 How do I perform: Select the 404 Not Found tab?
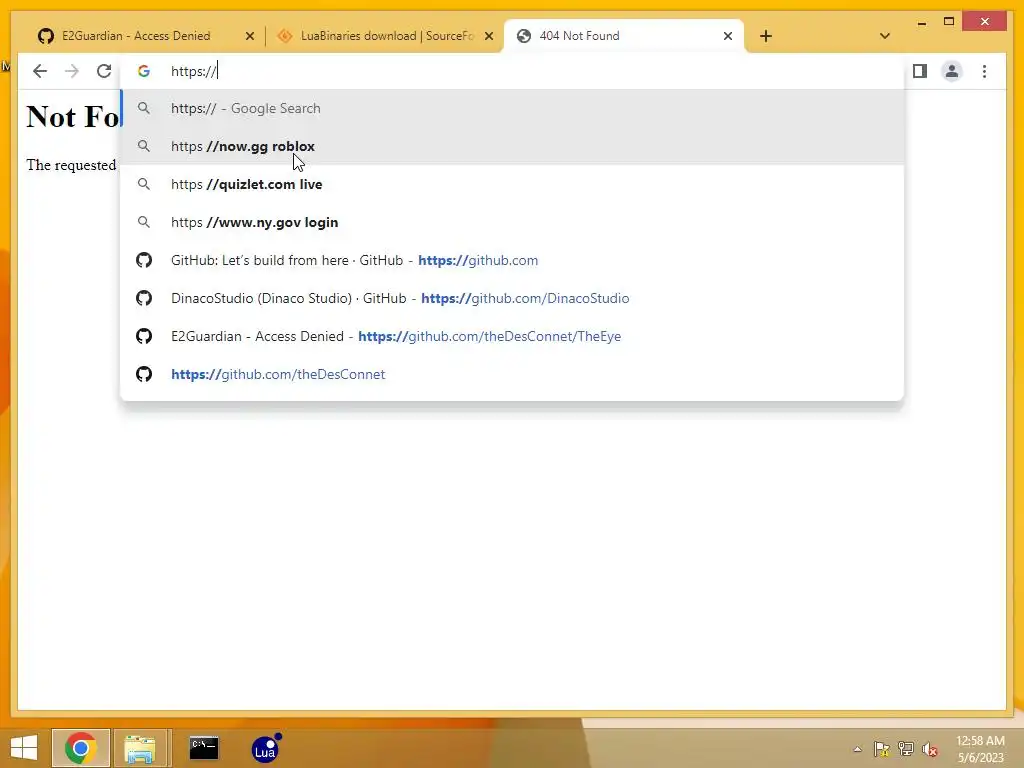tap(624, 36)
